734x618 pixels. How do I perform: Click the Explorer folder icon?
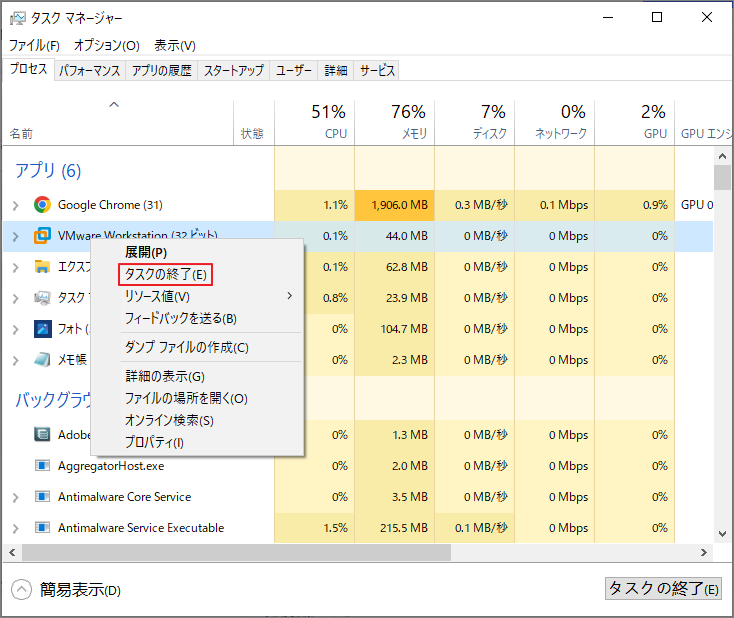tap(42, 267)
